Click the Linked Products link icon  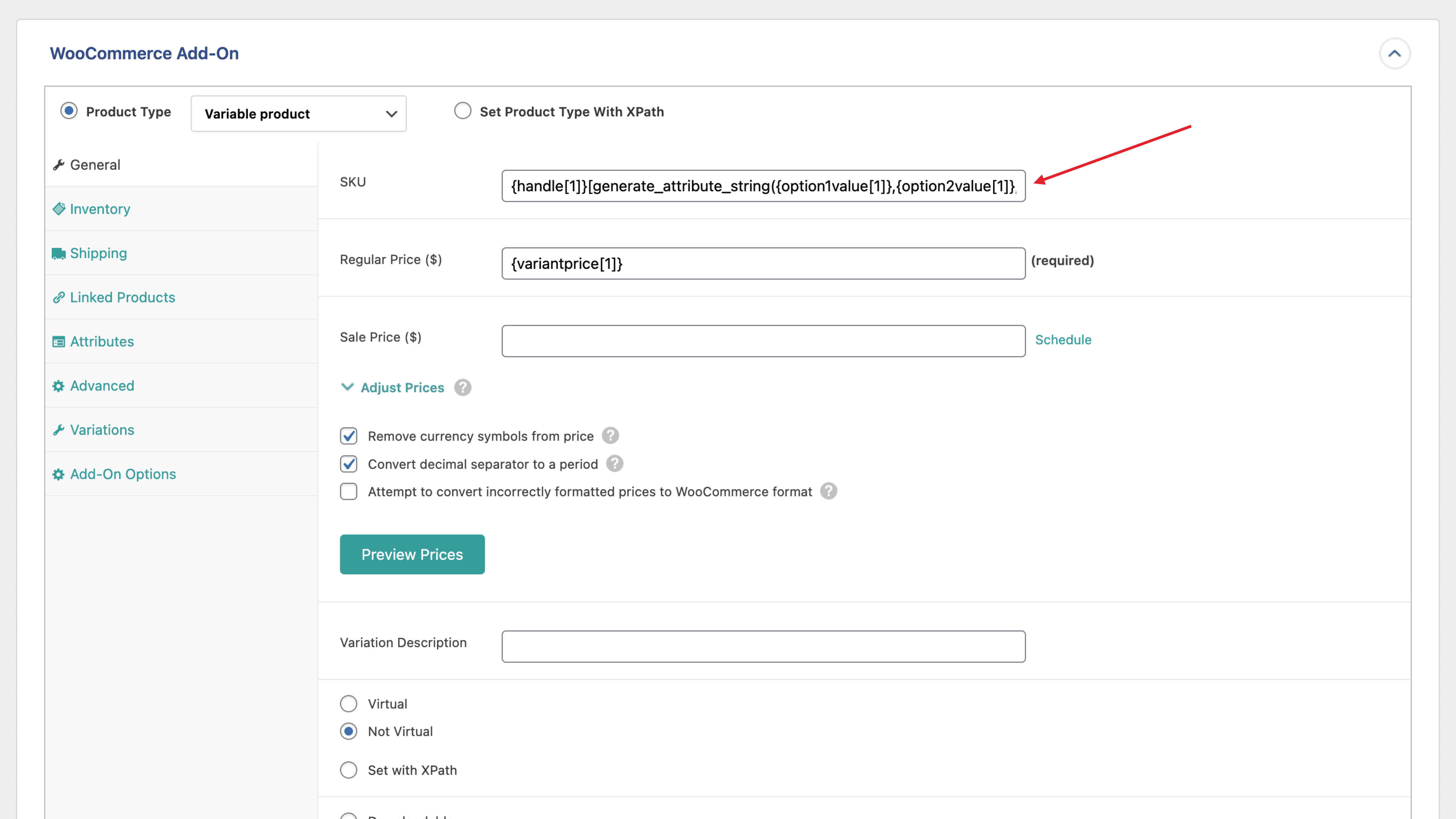(59, 297)
